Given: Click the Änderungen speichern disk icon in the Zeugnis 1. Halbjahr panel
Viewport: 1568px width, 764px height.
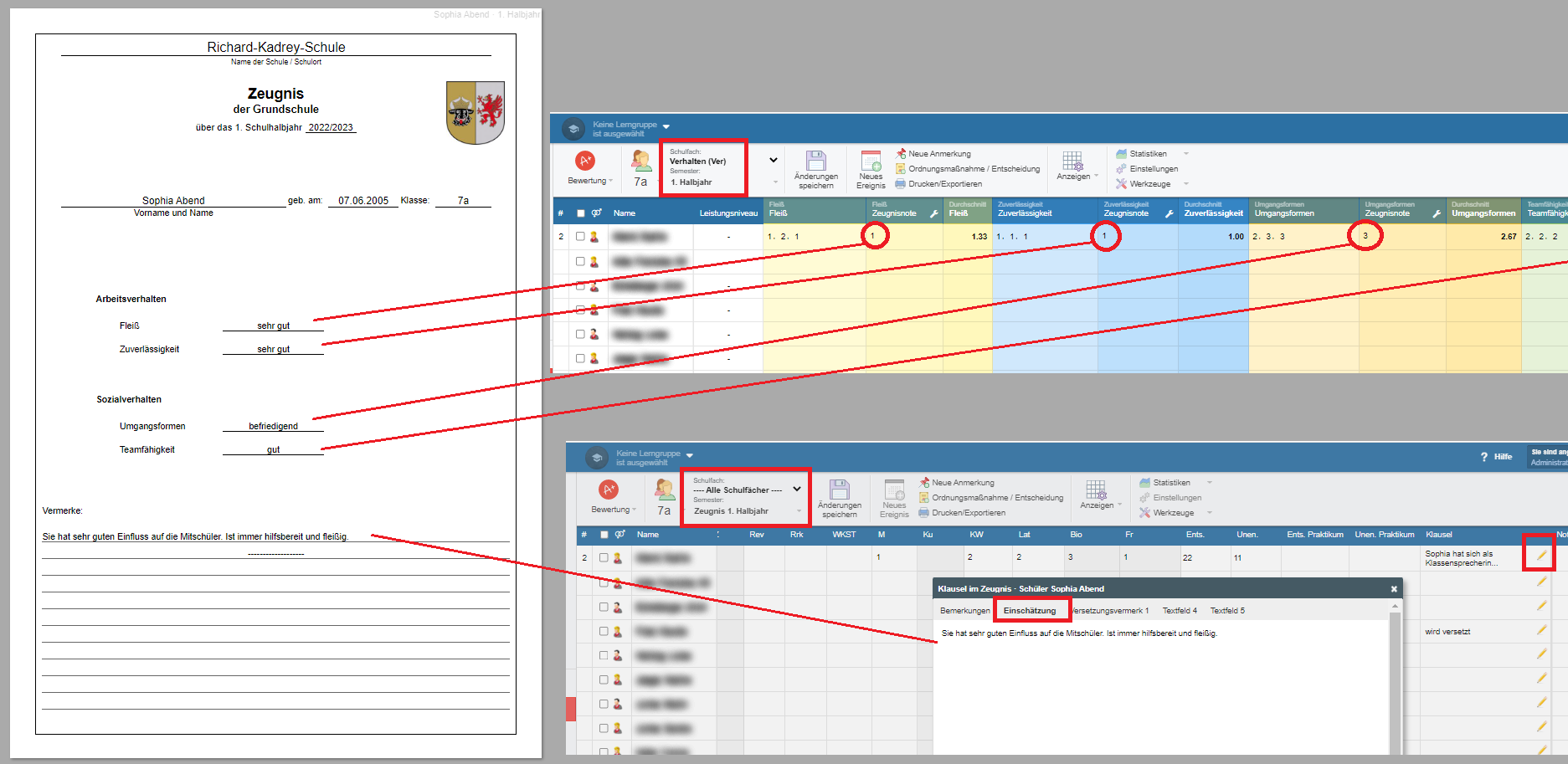Looking at the screenshot, I should click(839, 490).
